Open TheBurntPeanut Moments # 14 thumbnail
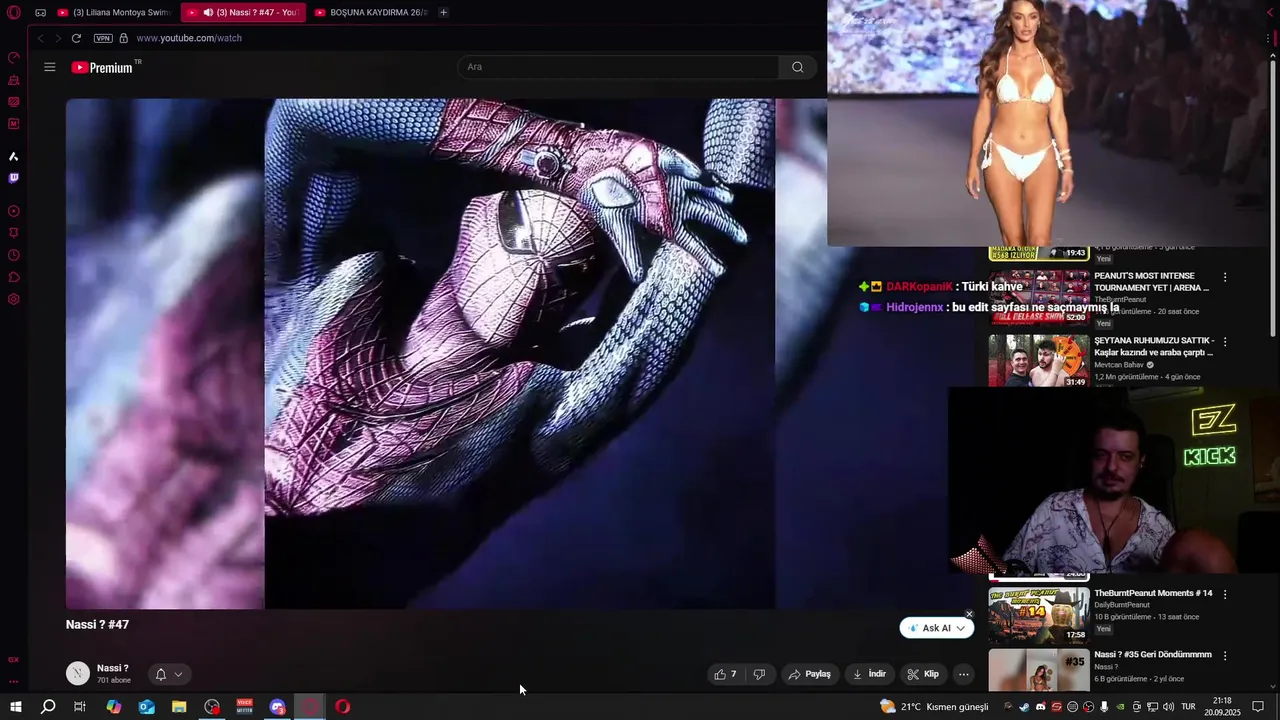Screen dimensions: 1280x720 point(1039,614)
